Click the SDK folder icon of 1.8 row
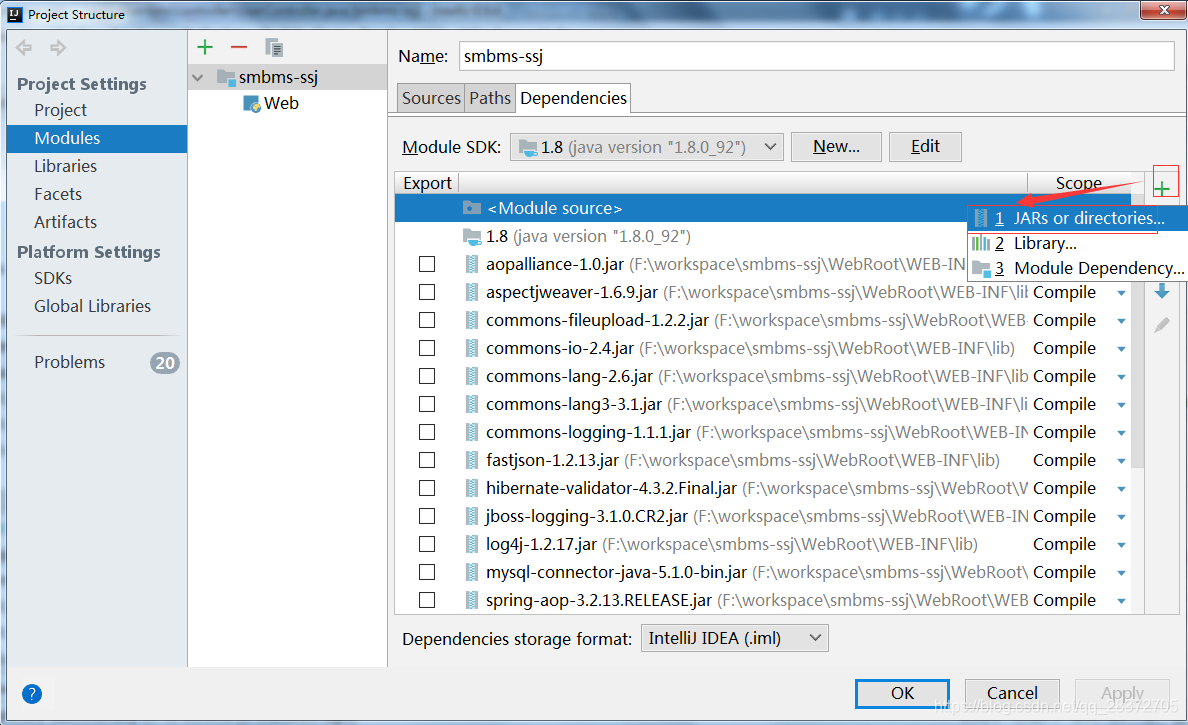 click(472, 236)
